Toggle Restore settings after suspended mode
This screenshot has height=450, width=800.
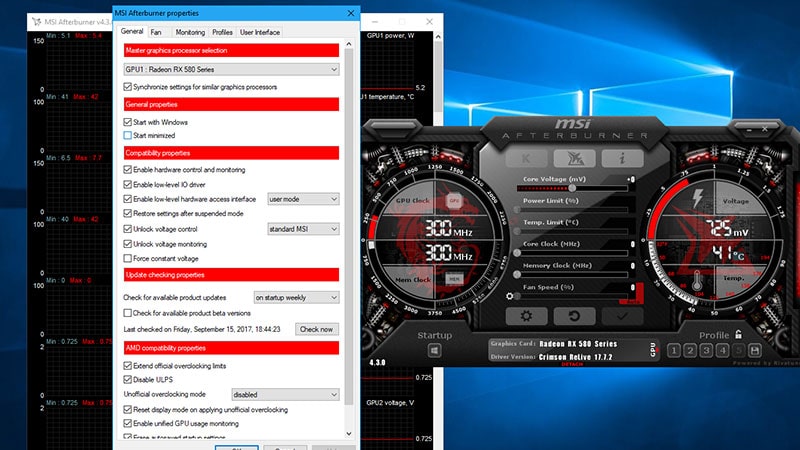(128, 213)
